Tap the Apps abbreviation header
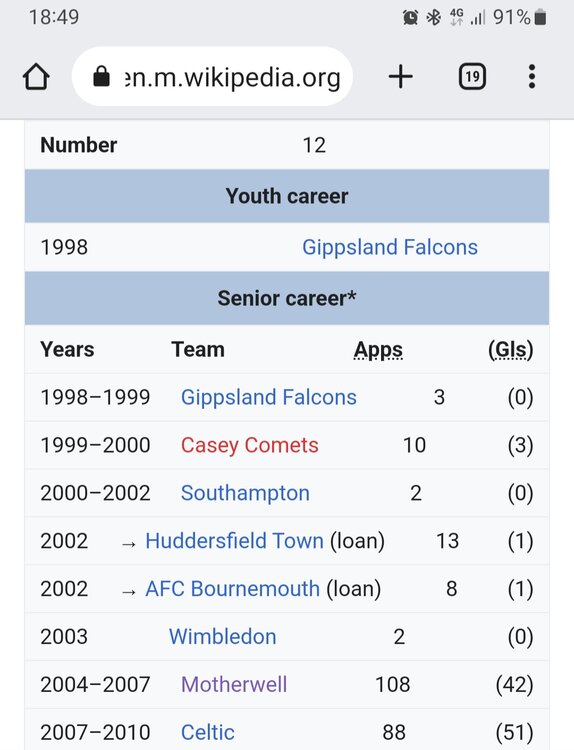 378,350
